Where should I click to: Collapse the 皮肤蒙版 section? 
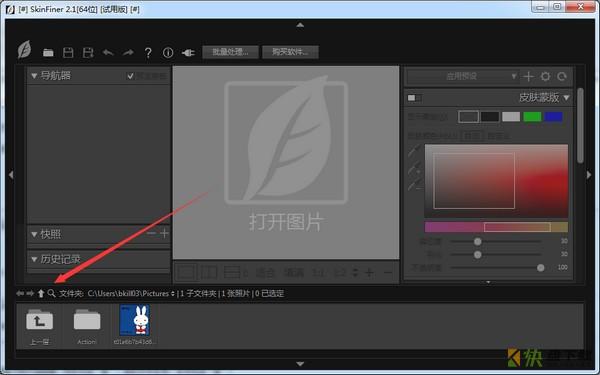[567, 98]
